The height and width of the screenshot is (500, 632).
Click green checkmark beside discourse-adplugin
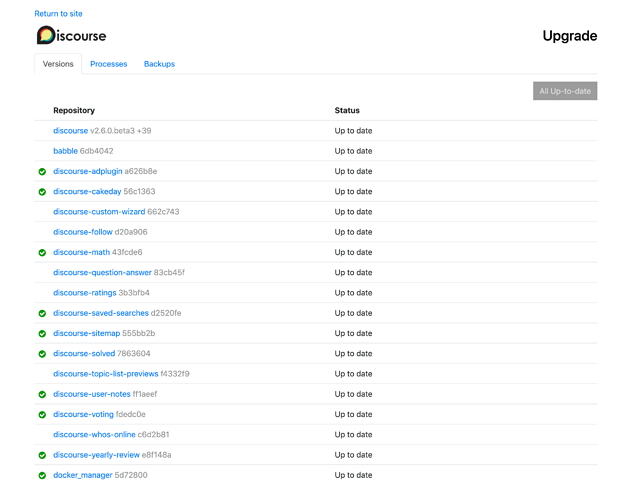pos(42,172)
